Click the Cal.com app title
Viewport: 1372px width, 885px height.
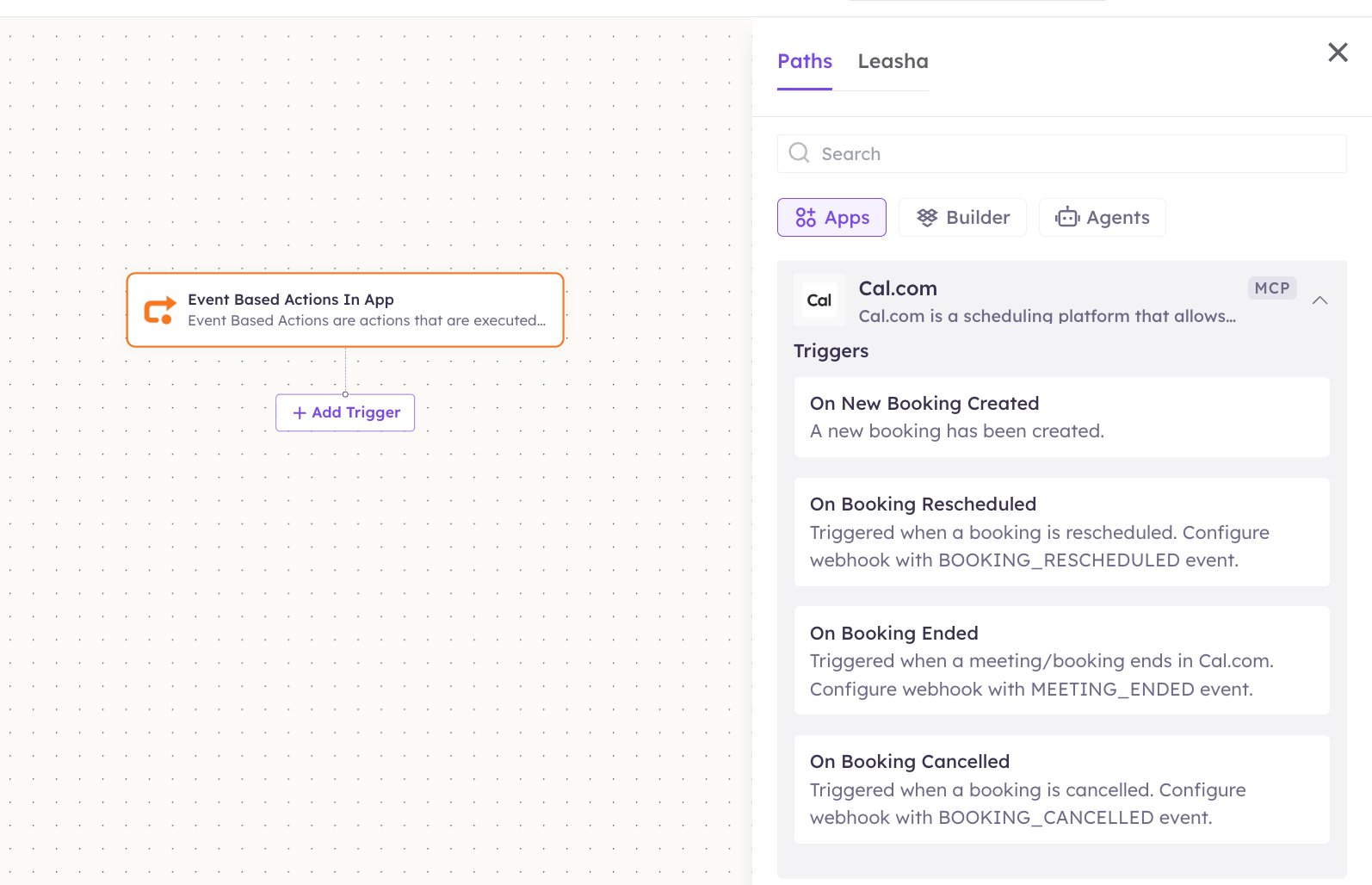[x=898, y=288]
